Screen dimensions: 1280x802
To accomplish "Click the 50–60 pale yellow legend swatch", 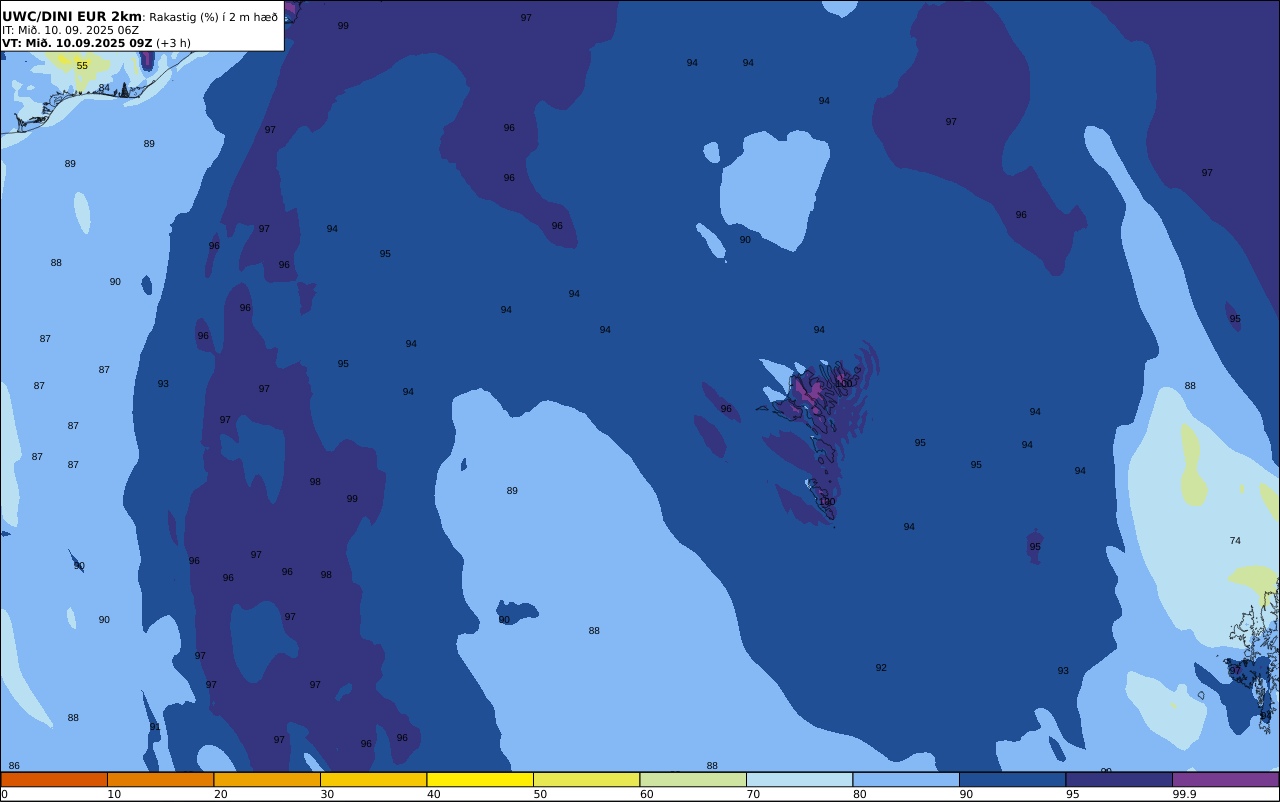I will click(586, 779).
